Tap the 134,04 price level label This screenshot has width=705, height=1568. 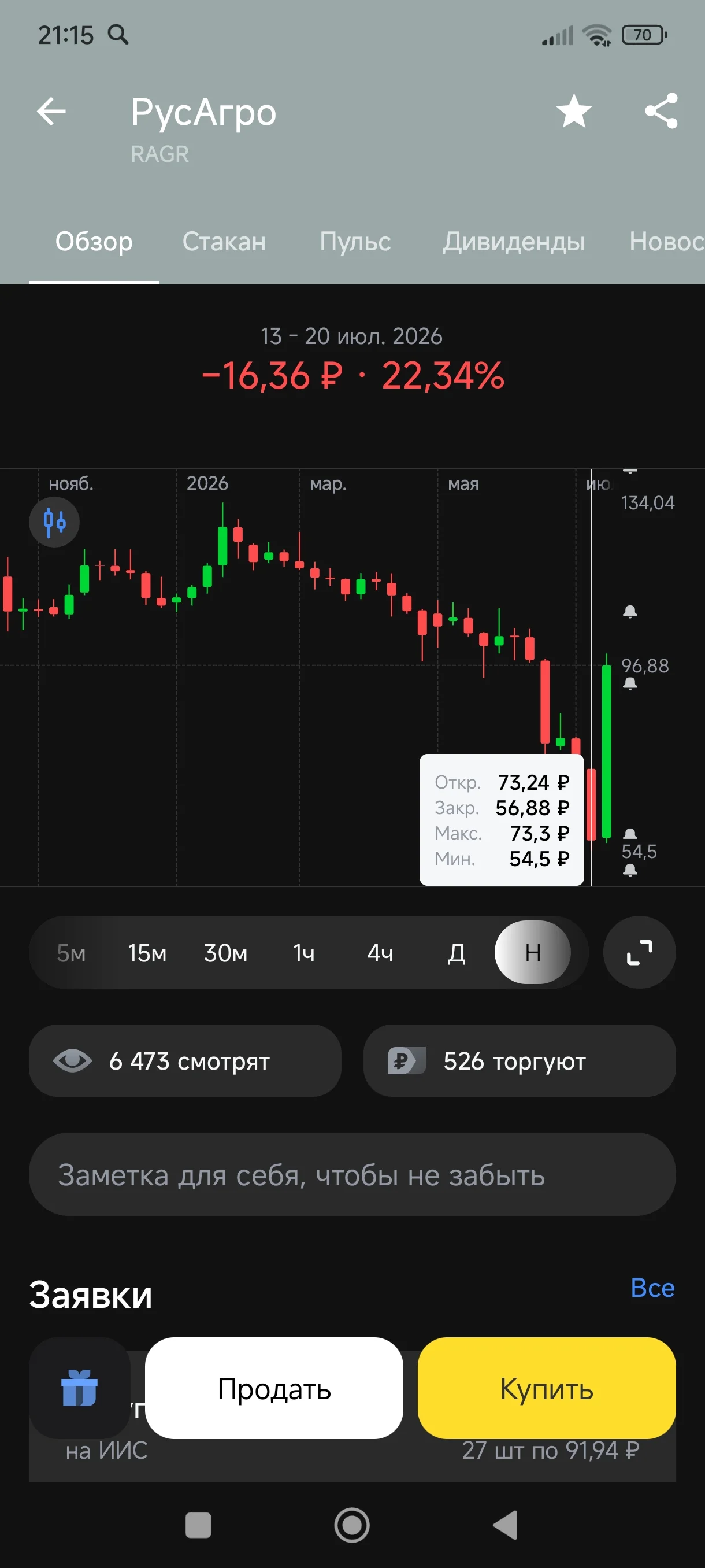tap(648, 503)
